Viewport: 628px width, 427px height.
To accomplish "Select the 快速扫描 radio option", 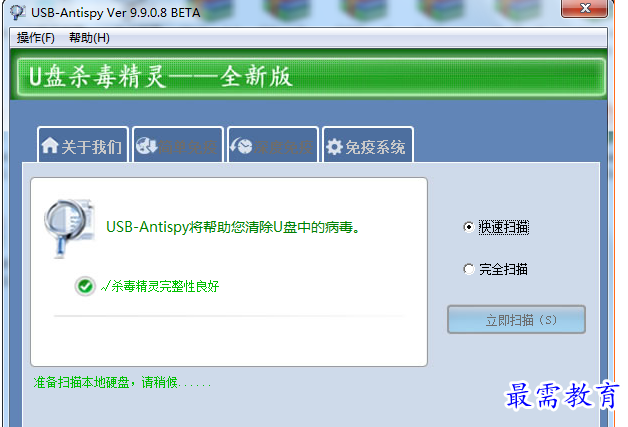I will pyautogui.click(x=496, y=227).
